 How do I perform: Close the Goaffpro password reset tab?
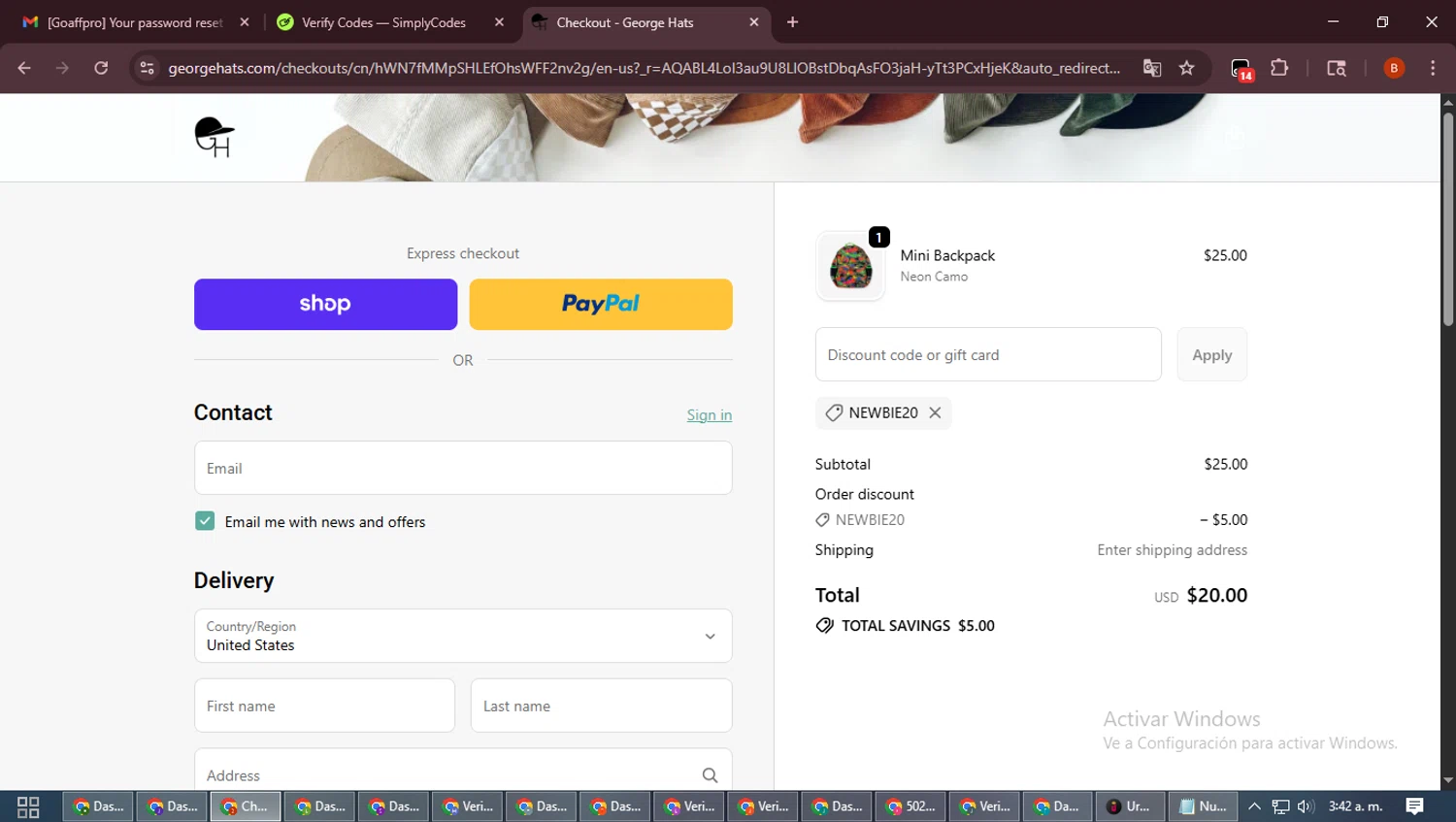(245, 22)
